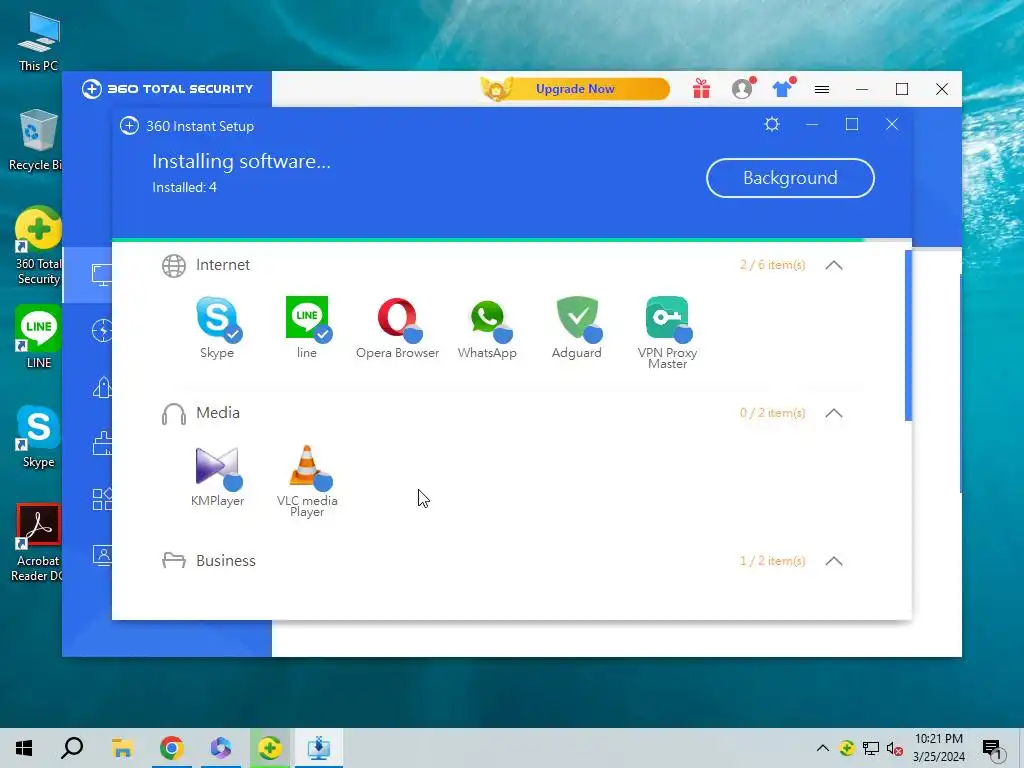Select the line app icon in Internet section
The height and width of the screenshot is (768, 1024).
pos(308,319)
